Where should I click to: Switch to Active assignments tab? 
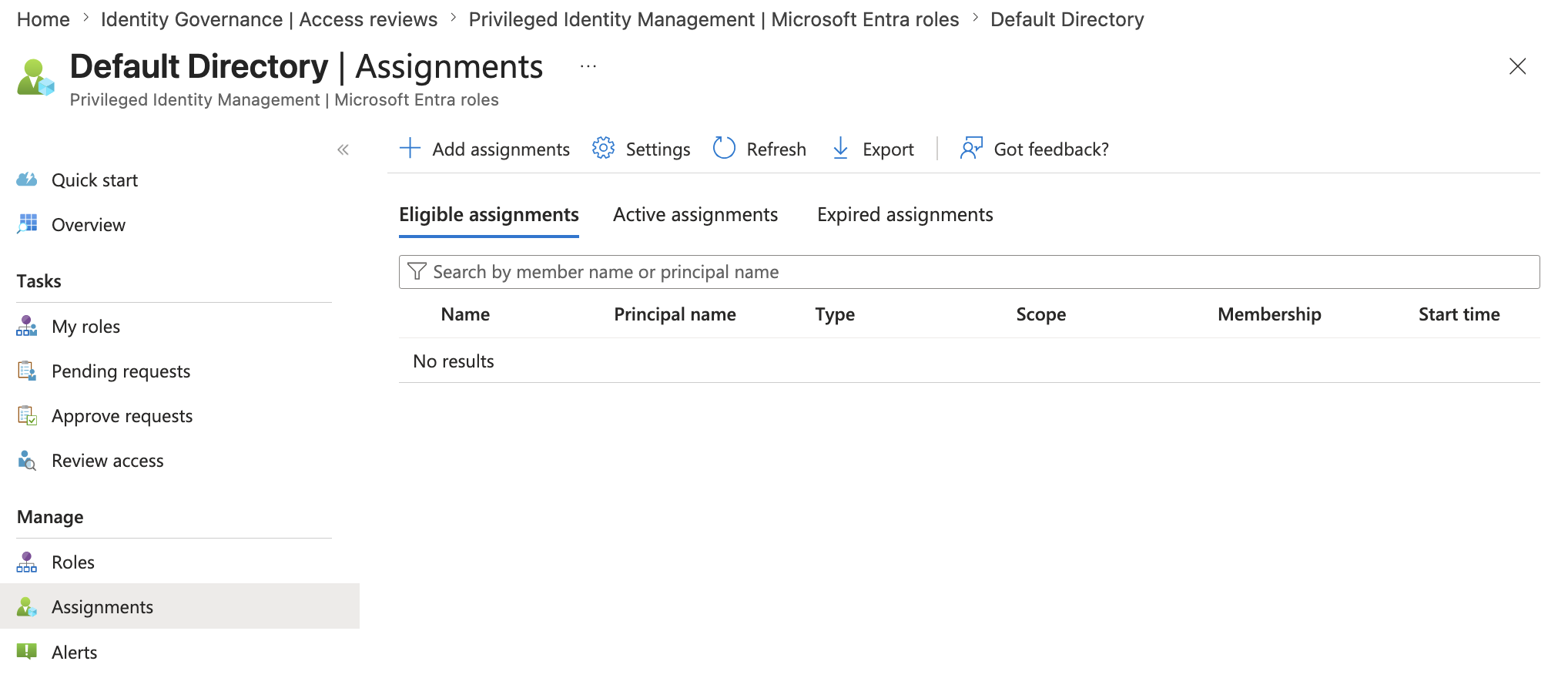[x=695, y=215]
